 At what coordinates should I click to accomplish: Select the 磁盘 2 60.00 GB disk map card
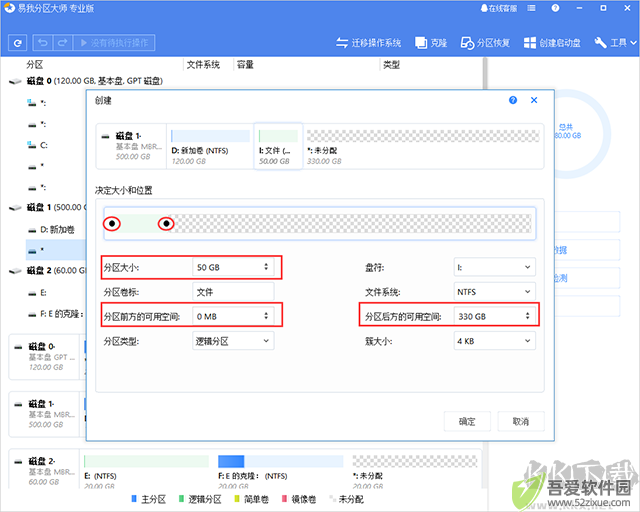[44, 470]
